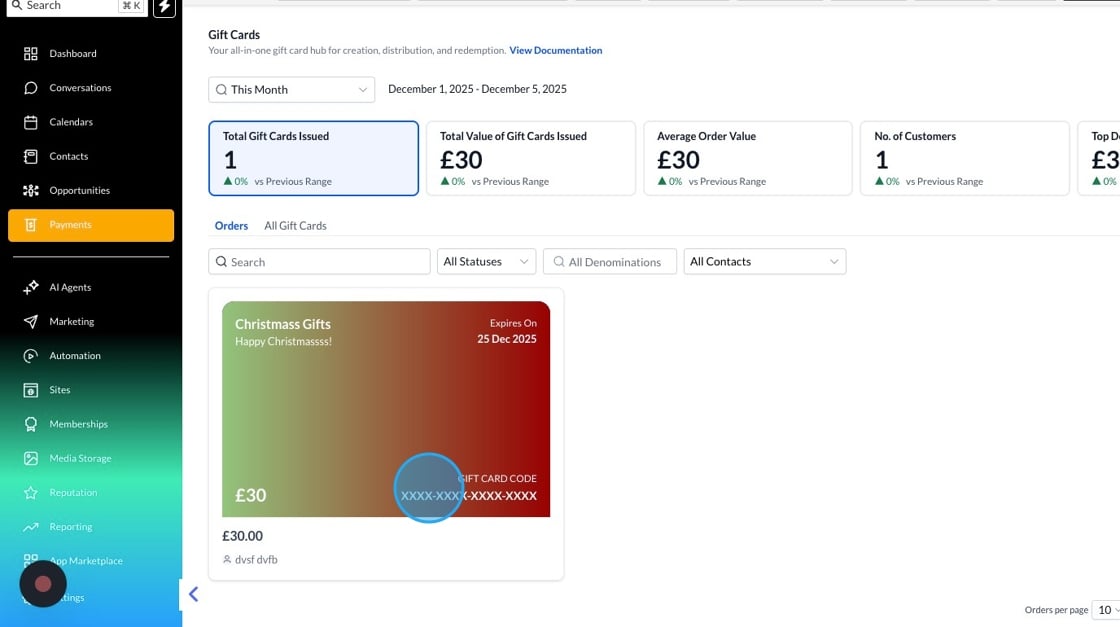Open Conversations chat bubble icon
The height and width of the screenshot is (627, 1120).
31,88
